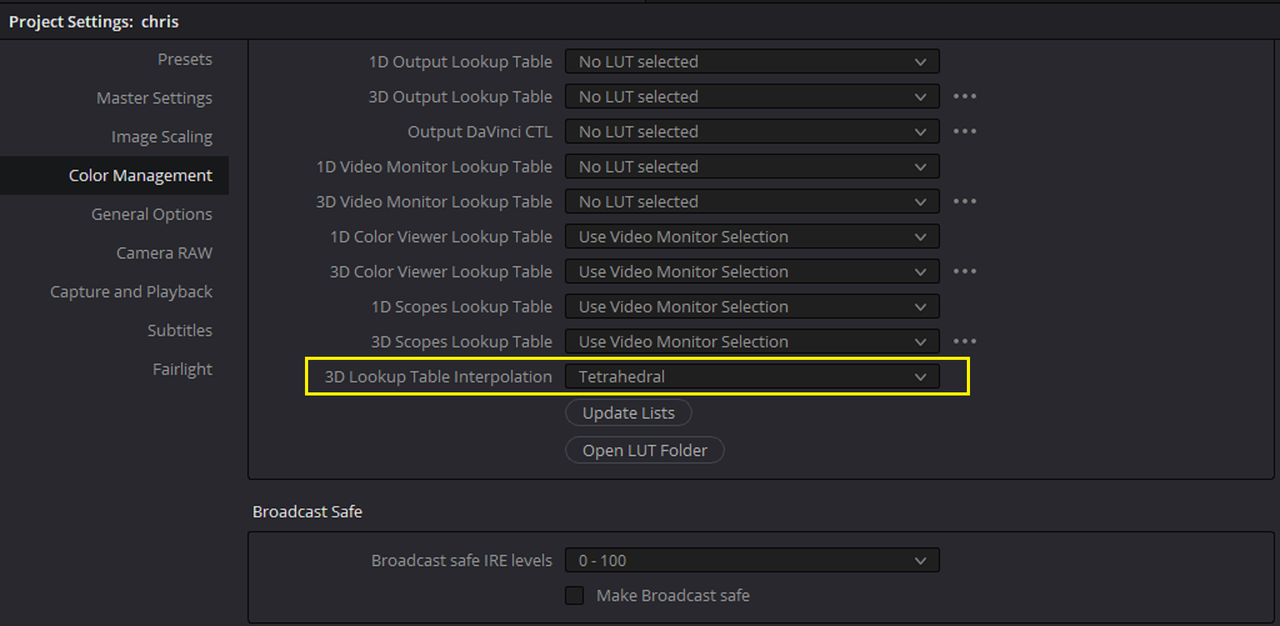Go to Camera RAW settings

[164, 253]
